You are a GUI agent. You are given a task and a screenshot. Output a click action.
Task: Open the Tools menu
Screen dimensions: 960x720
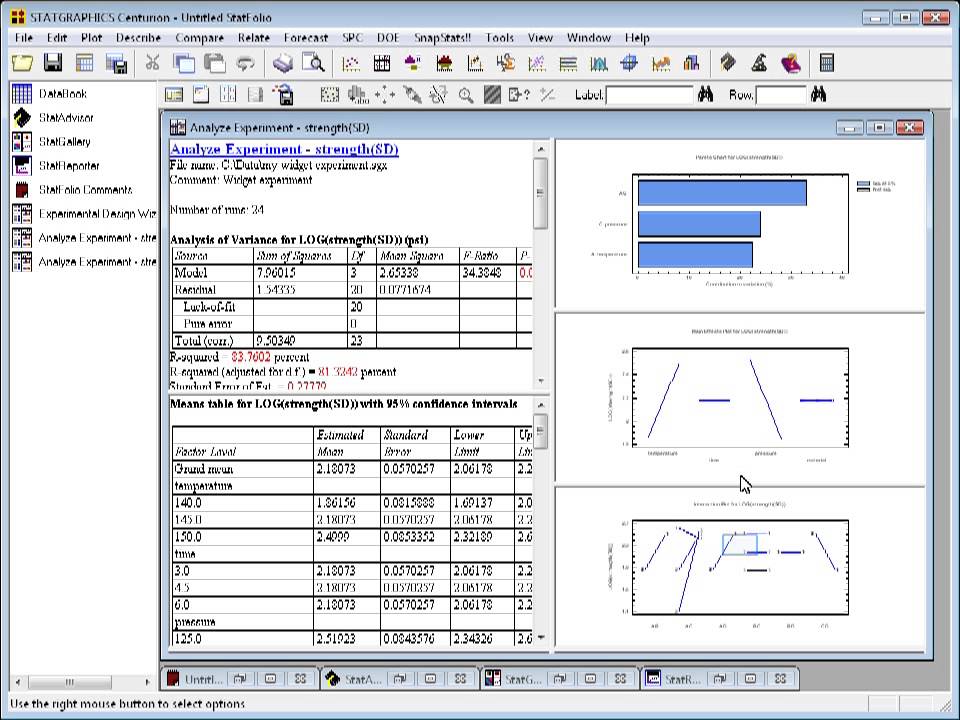point(500,38)
